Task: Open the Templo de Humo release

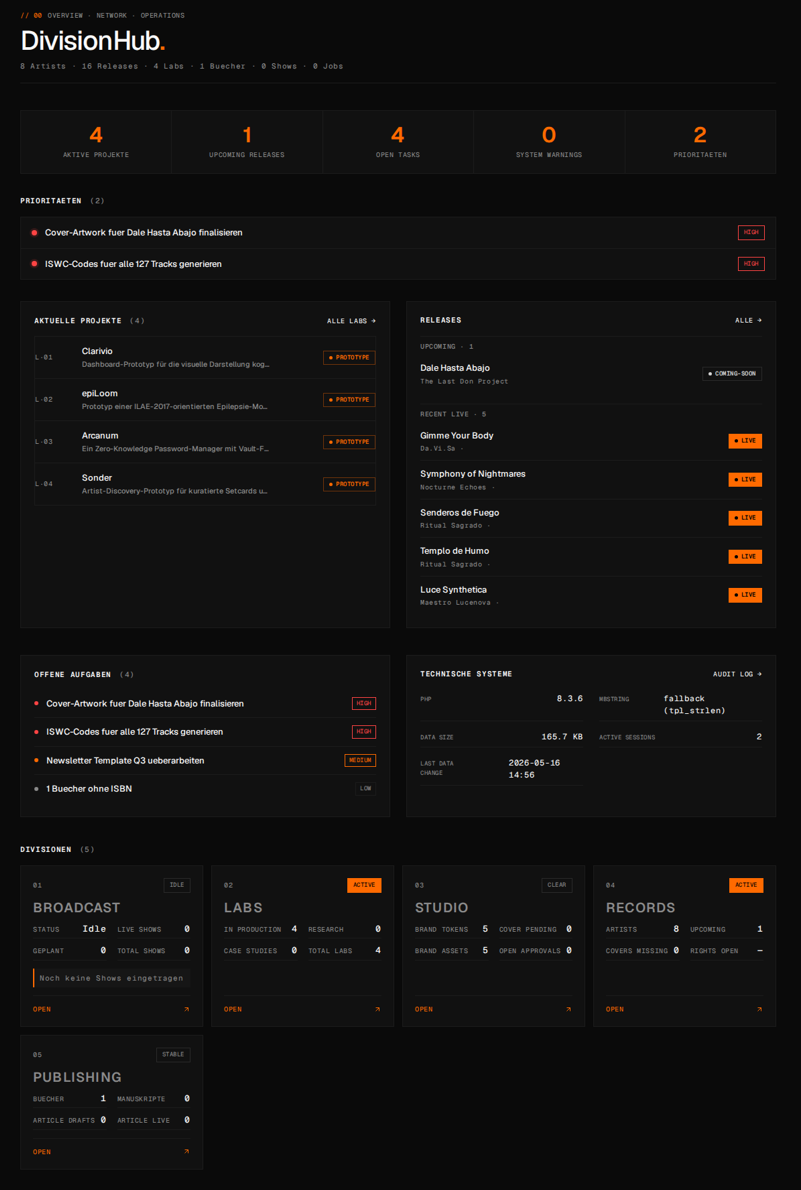Action: point(591,557)
